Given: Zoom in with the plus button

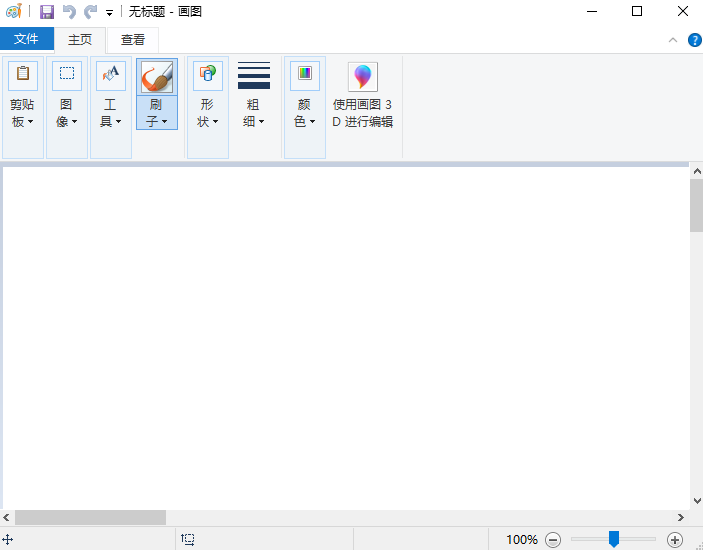Looking at the screenshot, I should tap(675, 540).
